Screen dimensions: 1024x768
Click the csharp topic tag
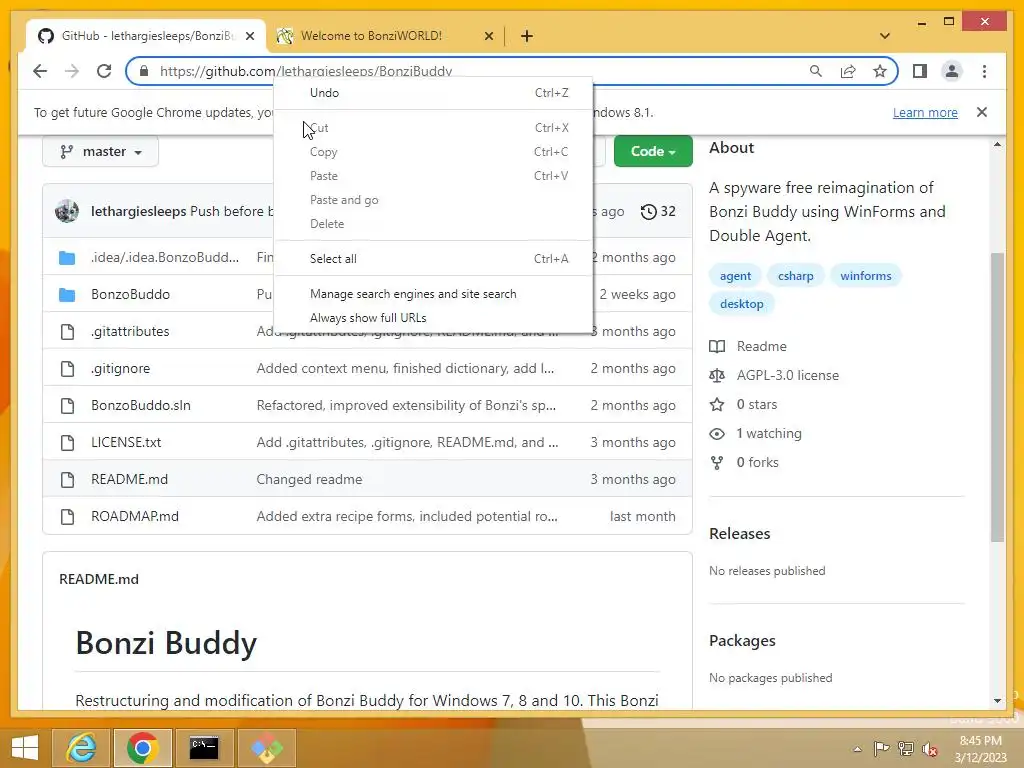(795, 276)
